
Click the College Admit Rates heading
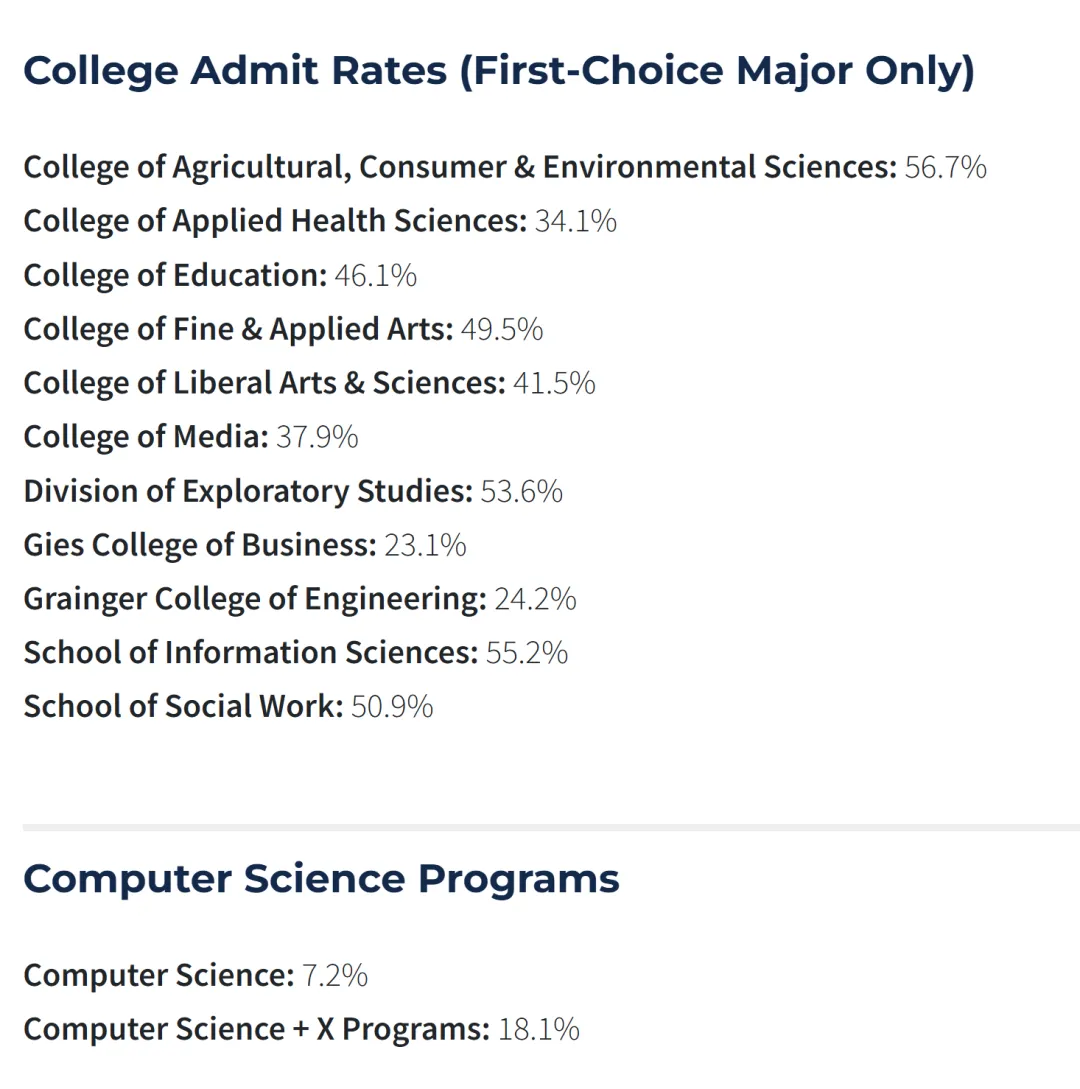tap(498, 71)
